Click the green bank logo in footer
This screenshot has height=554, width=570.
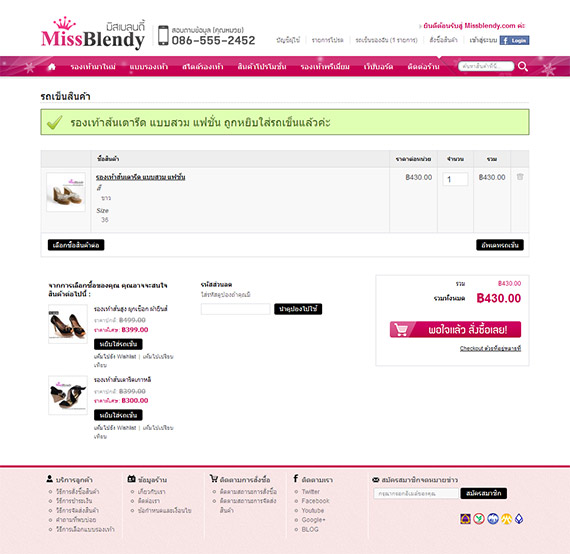479,519
